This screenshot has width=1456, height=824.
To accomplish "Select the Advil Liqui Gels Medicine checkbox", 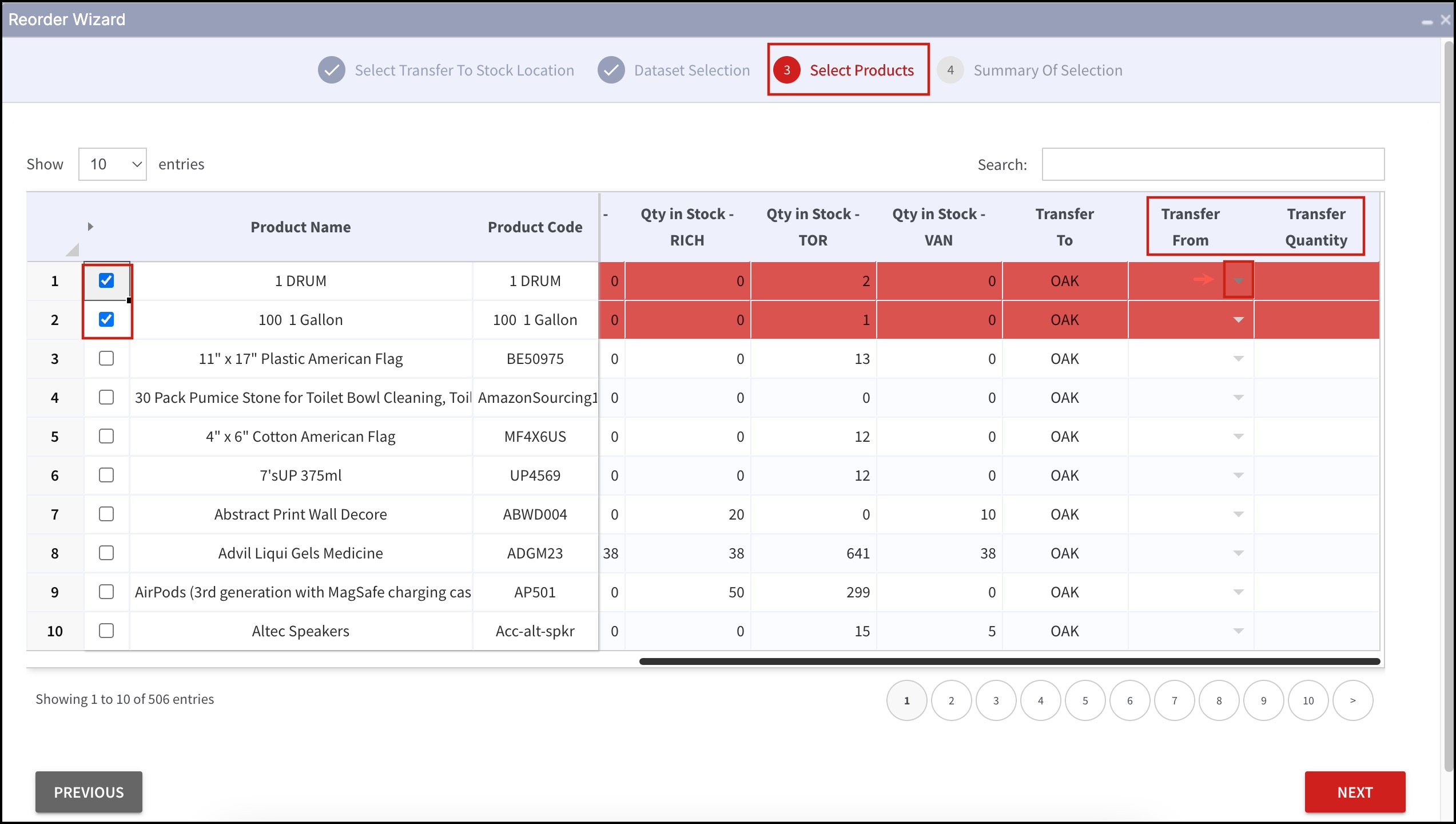I will click(x=106, y=553).
